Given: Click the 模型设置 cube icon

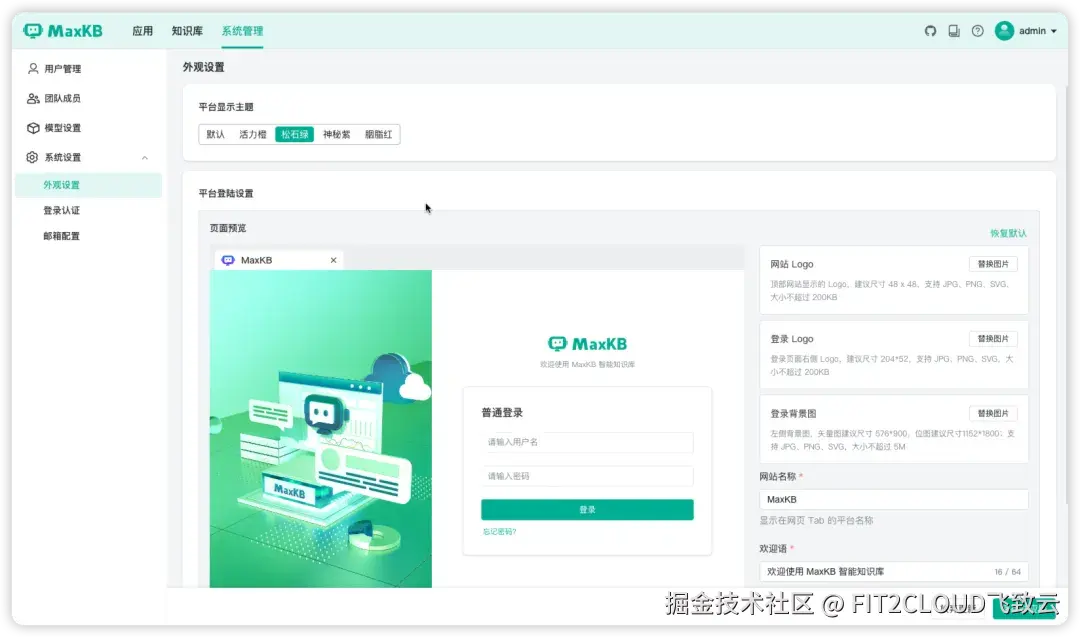Looking at the screenshot, I should click(x=32, y=128).
